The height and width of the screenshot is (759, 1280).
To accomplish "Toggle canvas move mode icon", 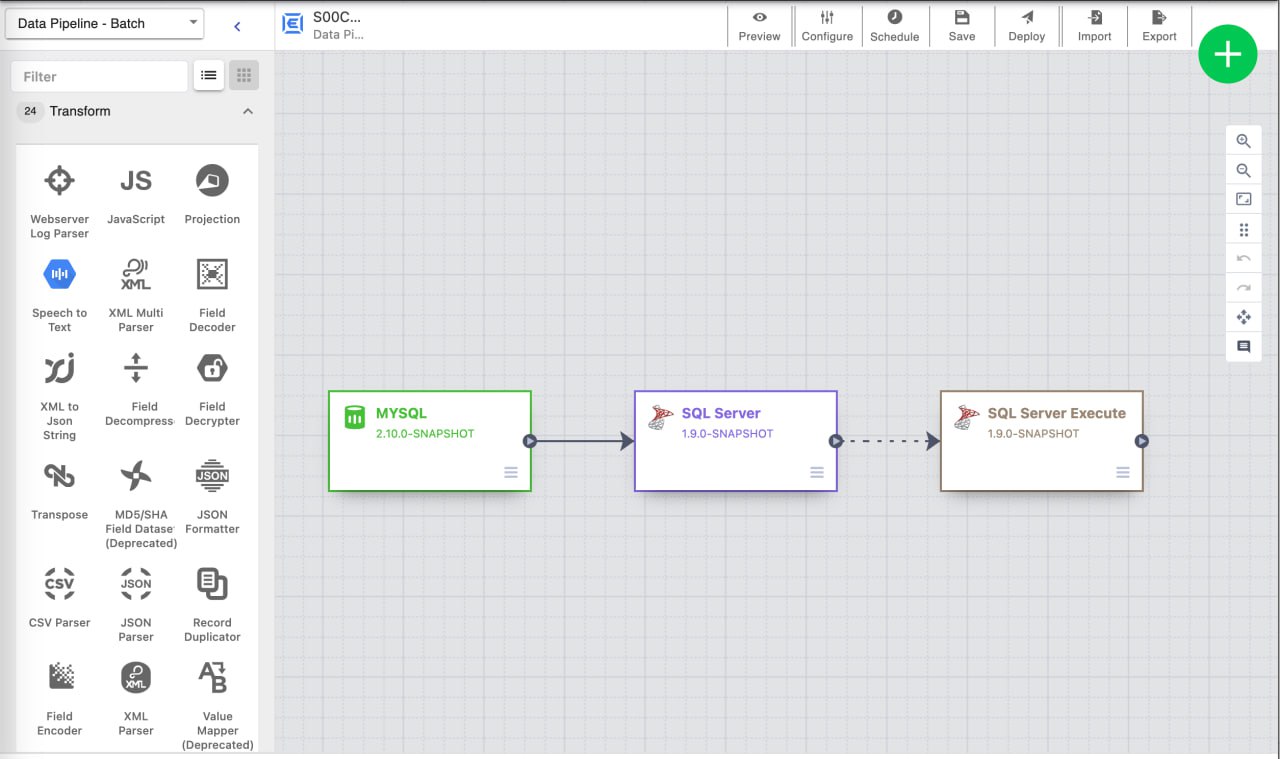I will coord(1243,317).
